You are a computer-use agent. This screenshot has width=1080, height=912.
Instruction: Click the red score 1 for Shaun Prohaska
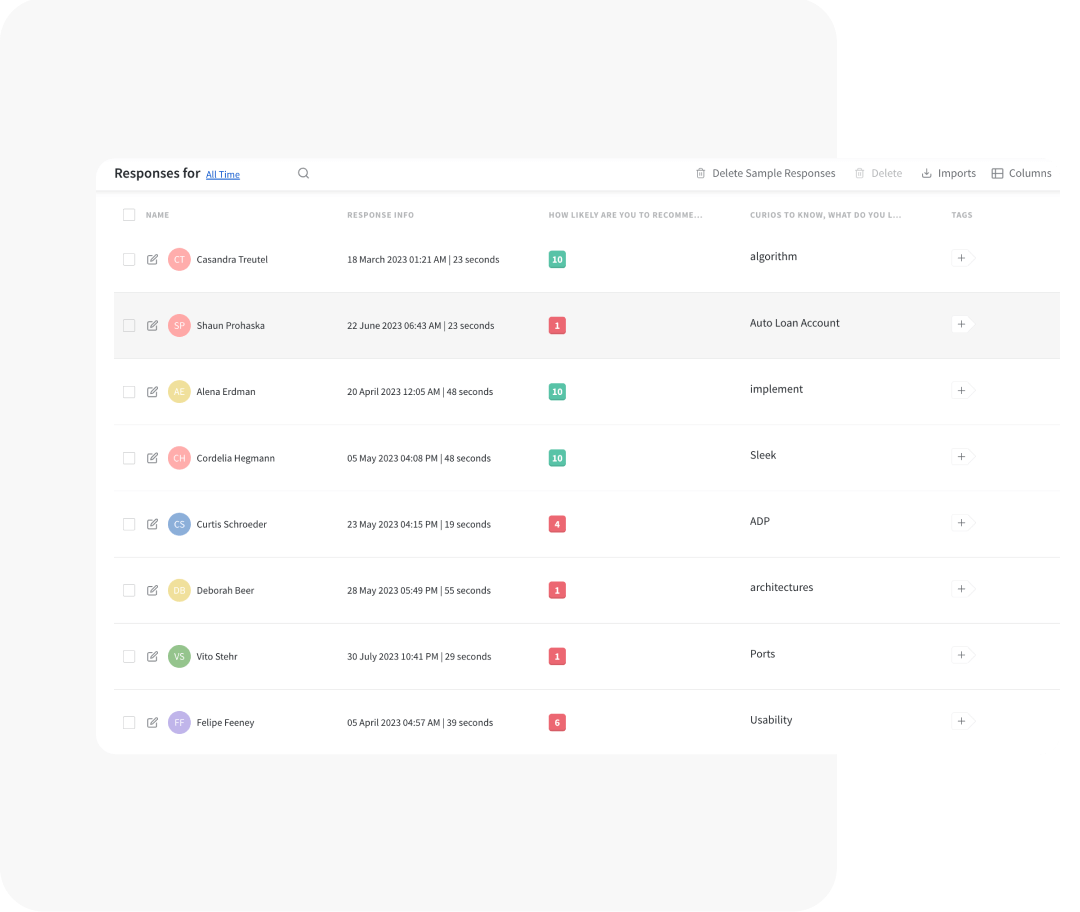(557, 326)
